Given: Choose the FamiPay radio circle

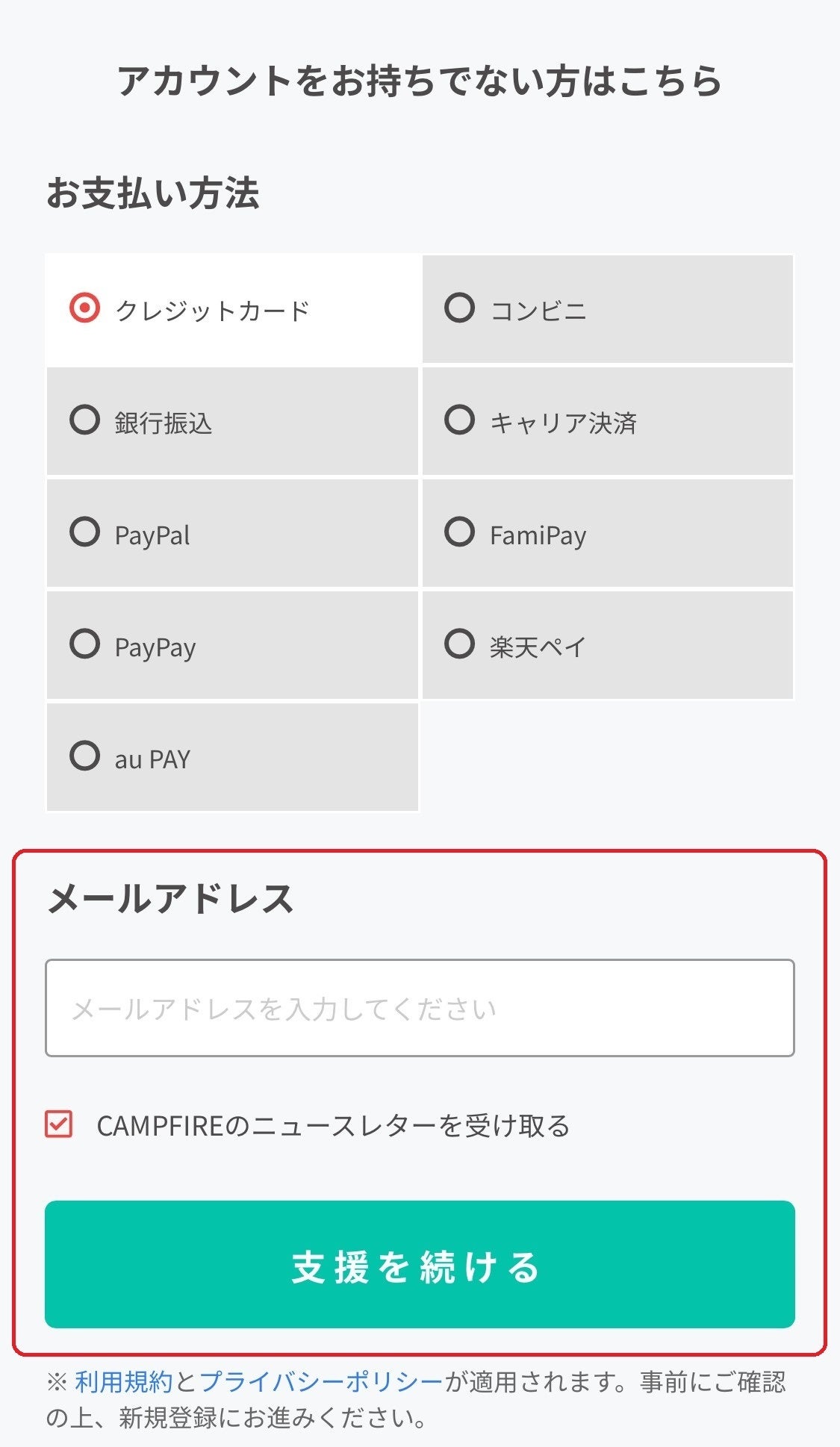Looking at the screenshot, I should (x=459, y=532).
